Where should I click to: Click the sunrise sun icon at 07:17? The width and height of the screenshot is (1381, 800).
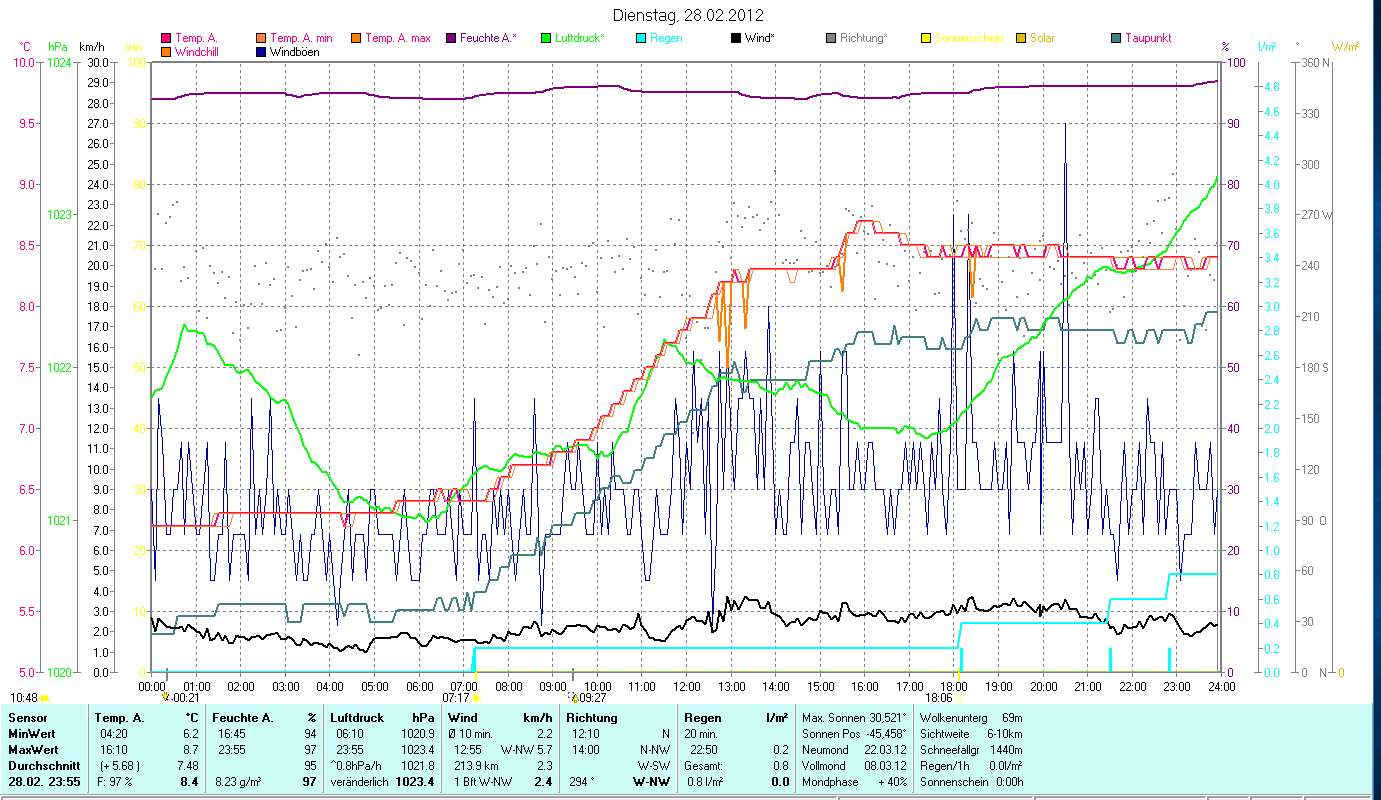pos(476,697)
